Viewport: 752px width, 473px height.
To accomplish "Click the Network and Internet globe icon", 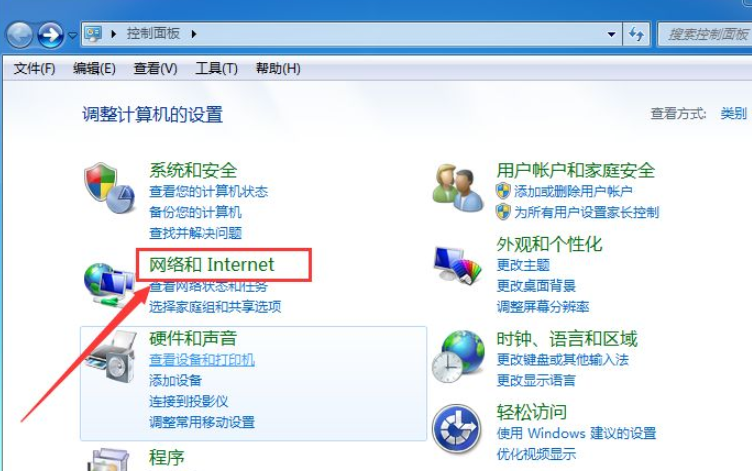I will click(108, 284).
